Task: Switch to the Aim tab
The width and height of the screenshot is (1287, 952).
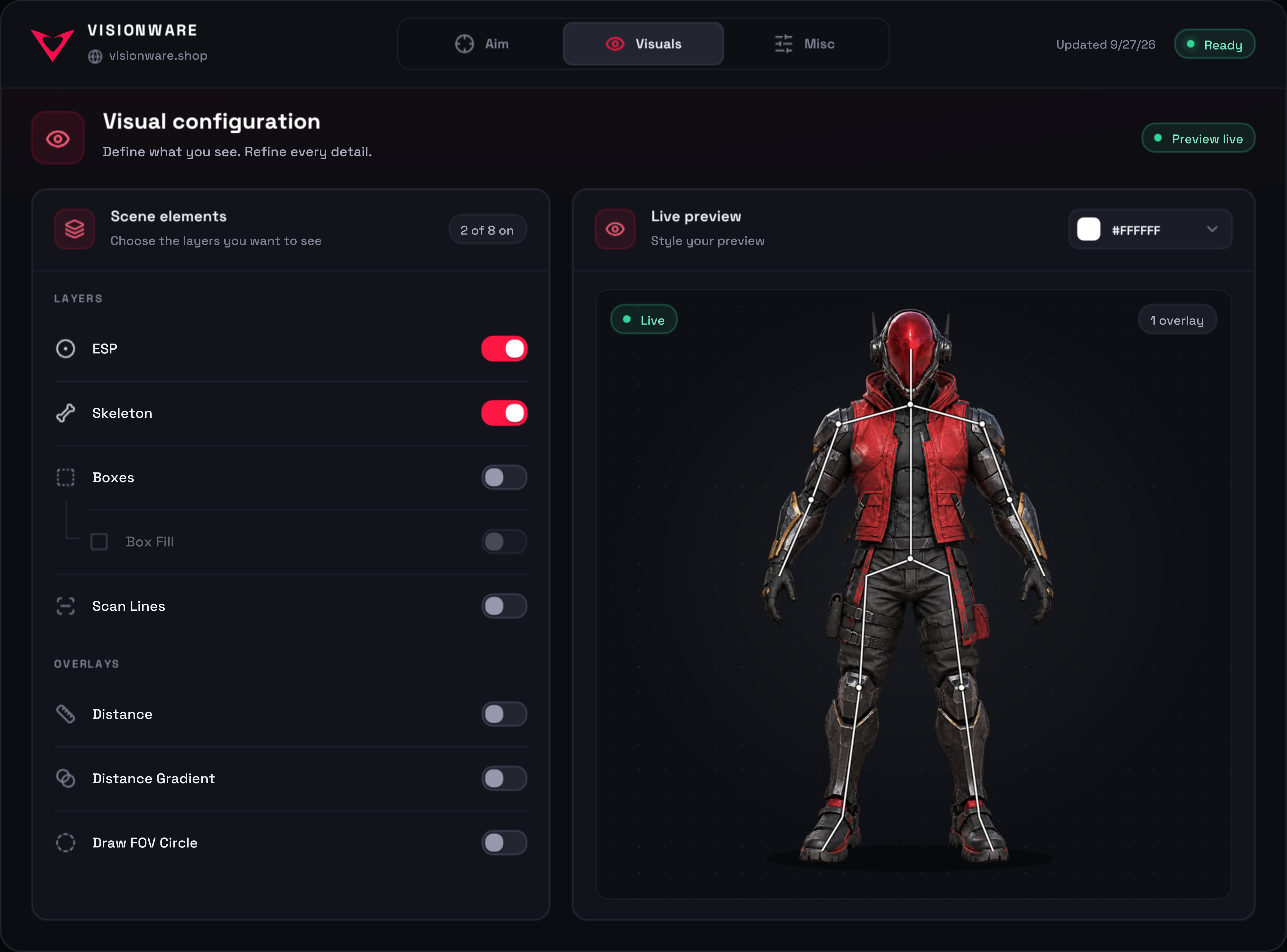Action: tap(482, 44)
